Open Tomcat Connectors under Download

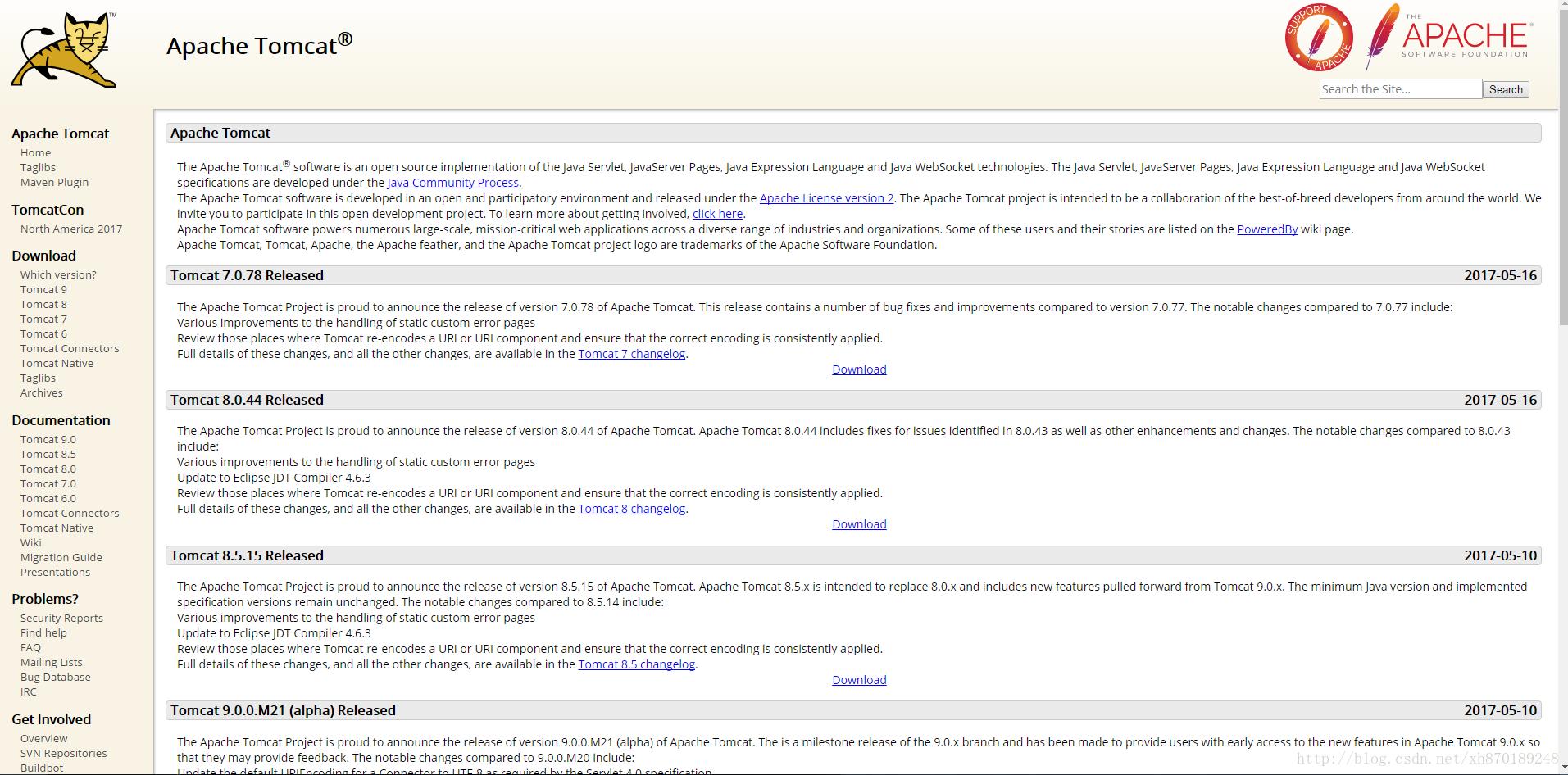click(70, 348)
